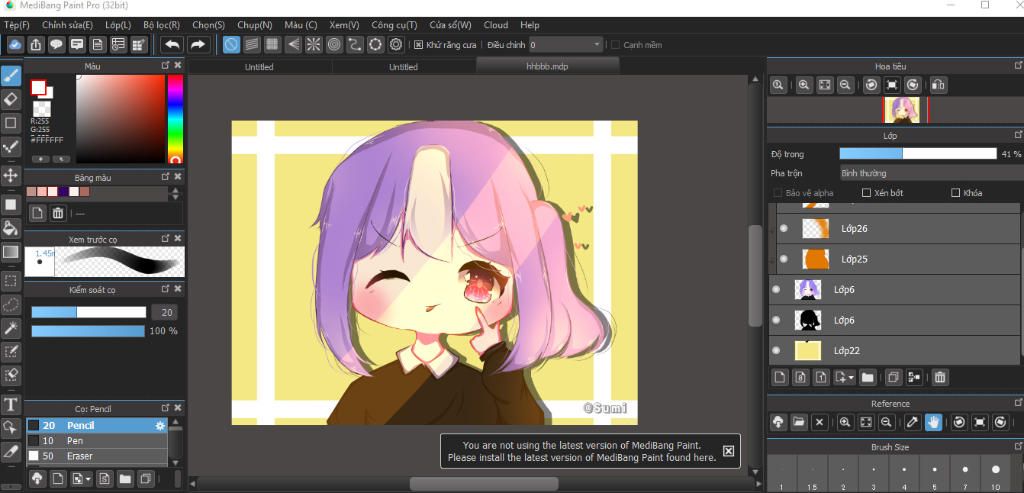Select the Text tool
This screenshot has height=493, width=1024.
pyautogui.click(x=10, y=405)
